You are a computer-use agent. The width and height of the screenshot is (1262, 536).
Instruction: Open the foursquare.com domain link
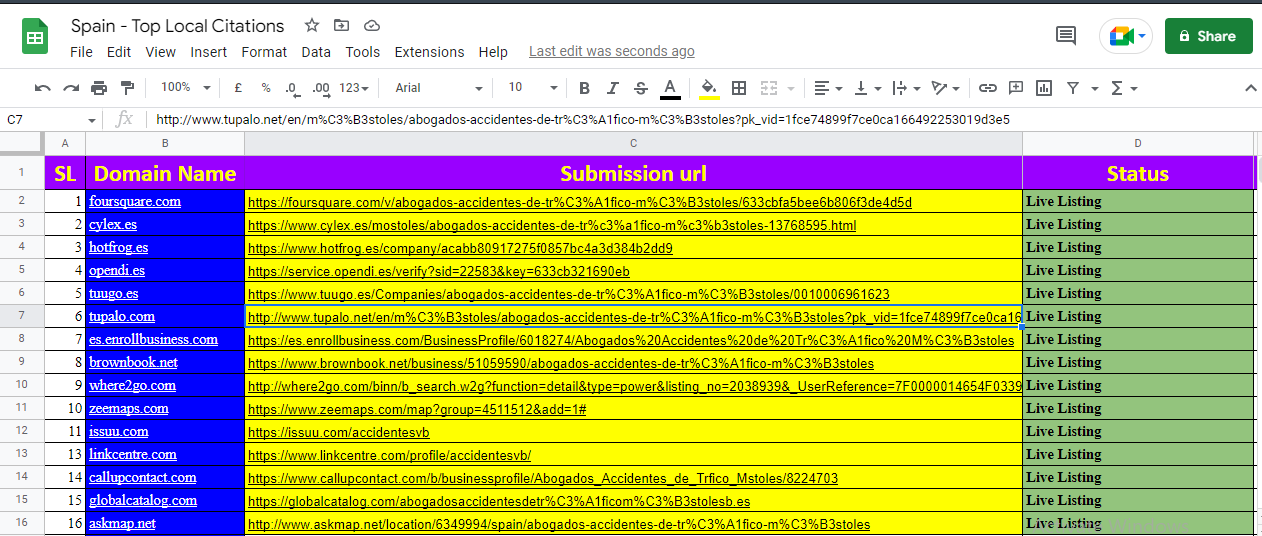pos(135,202)
